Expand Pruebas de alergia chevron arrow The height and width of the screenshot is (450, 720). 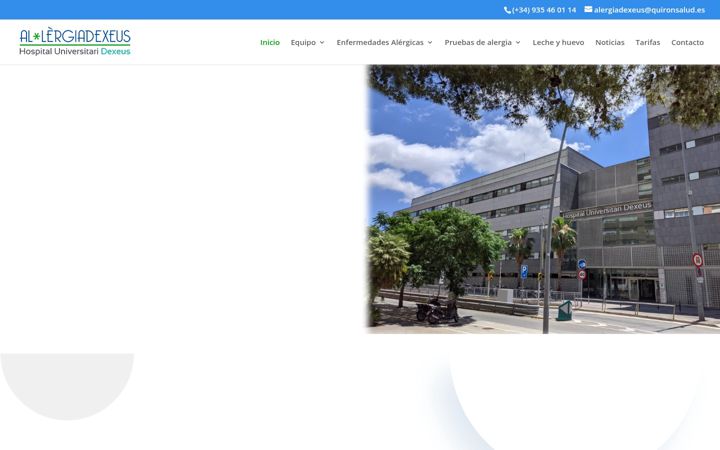(x=518, y=42)
